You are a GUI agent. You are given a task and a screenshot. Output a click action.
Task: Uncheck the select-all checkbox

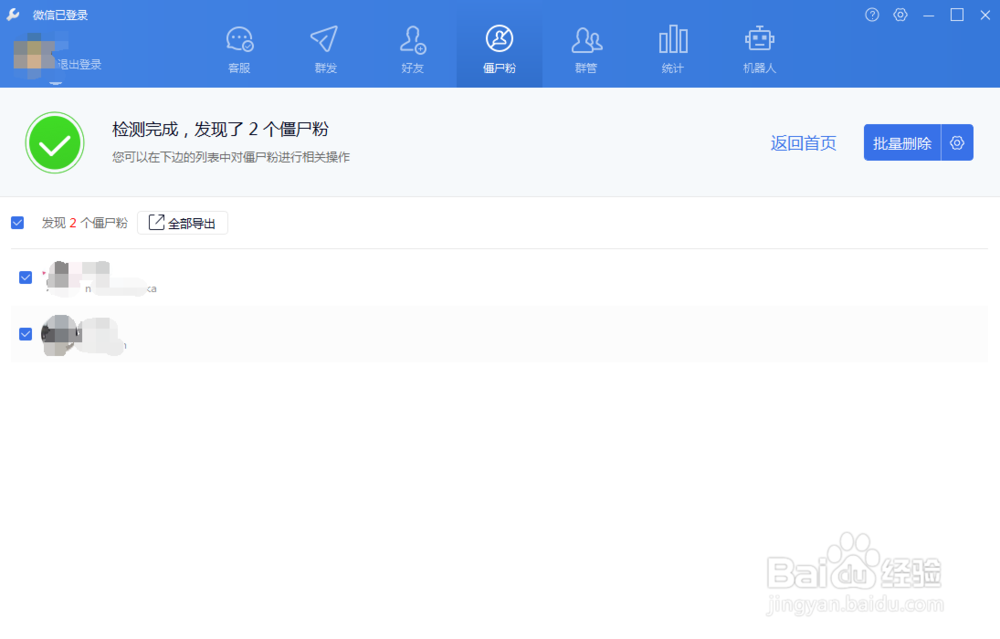coord(17,222)
